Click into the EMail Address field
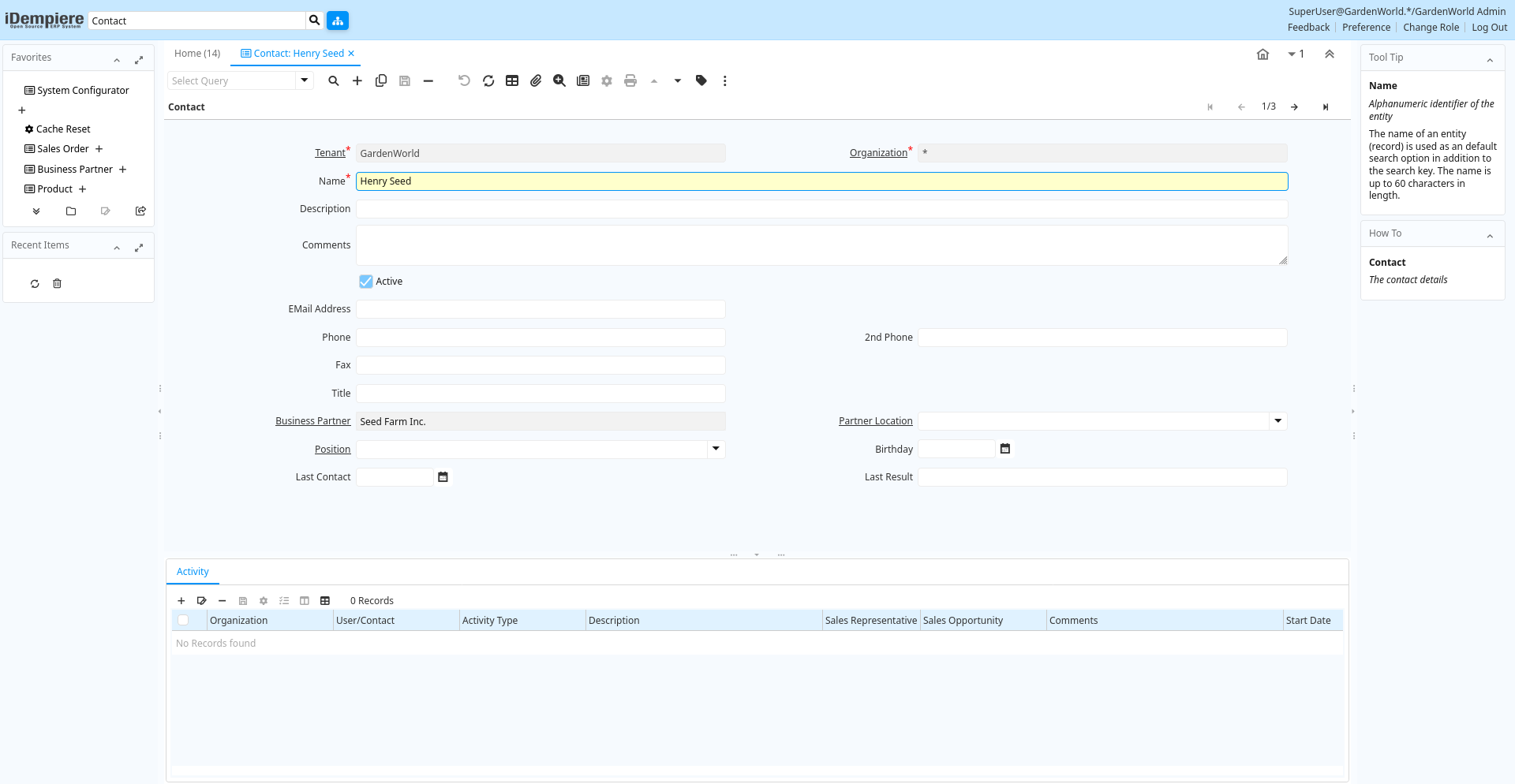 541,309
